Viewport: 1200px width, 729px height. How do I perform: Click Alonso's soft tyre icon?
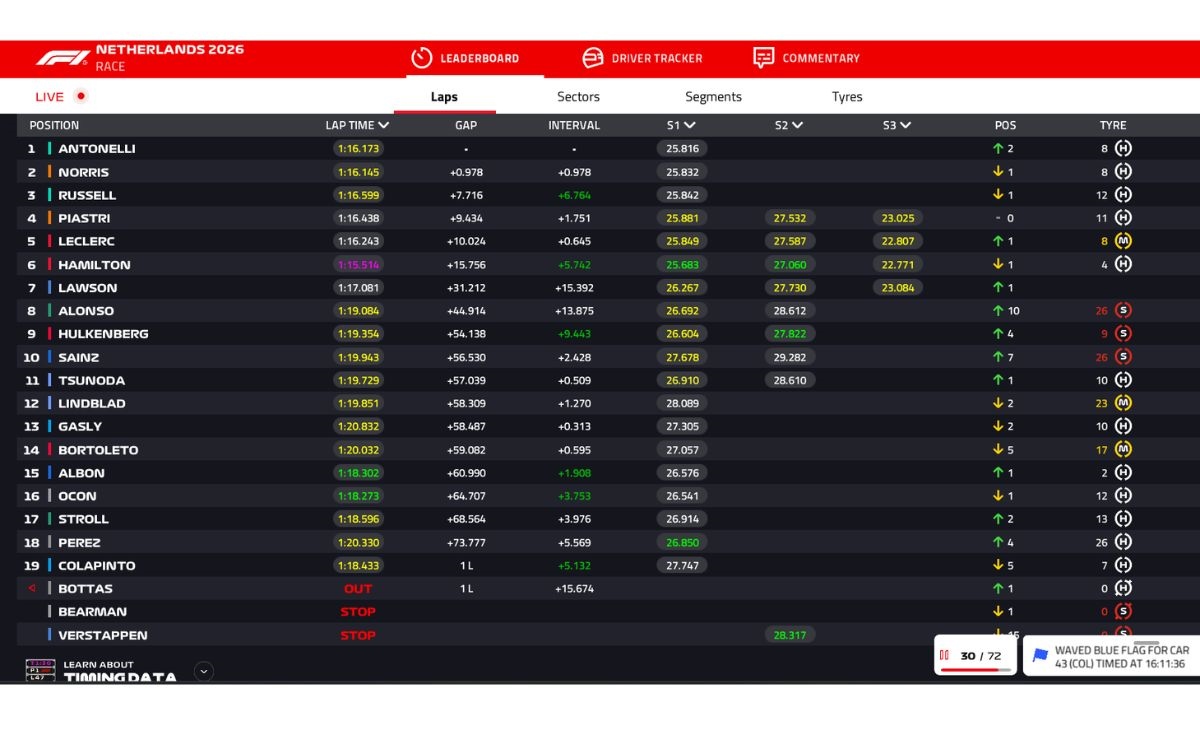(1123, 310)
